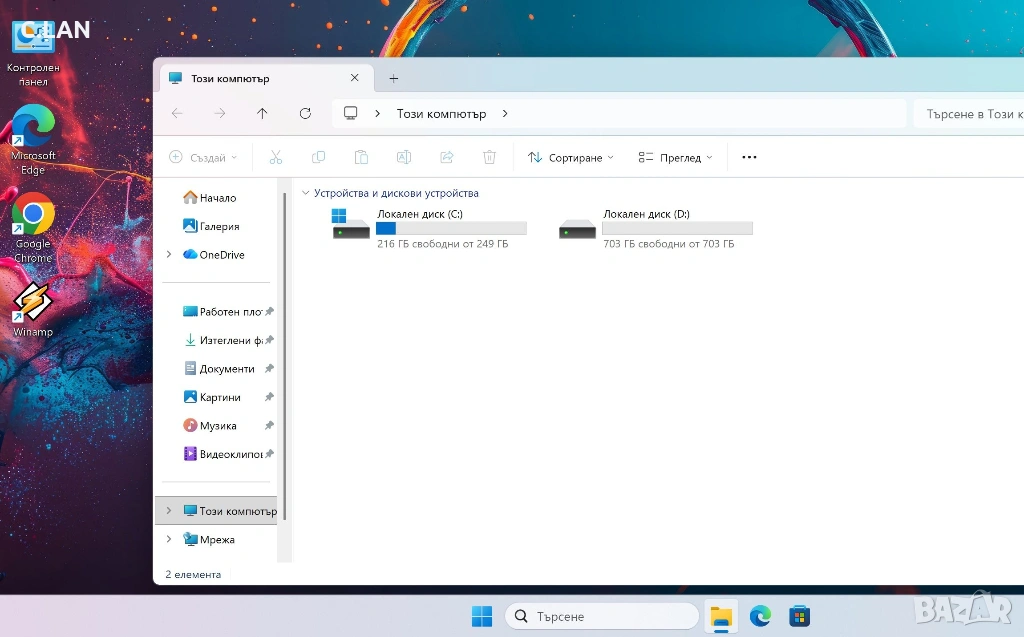The image size is (1024, 637).
Task: Open the Сортиране sort dropdown
Action: pyautogui.click(x=570, y=157)
